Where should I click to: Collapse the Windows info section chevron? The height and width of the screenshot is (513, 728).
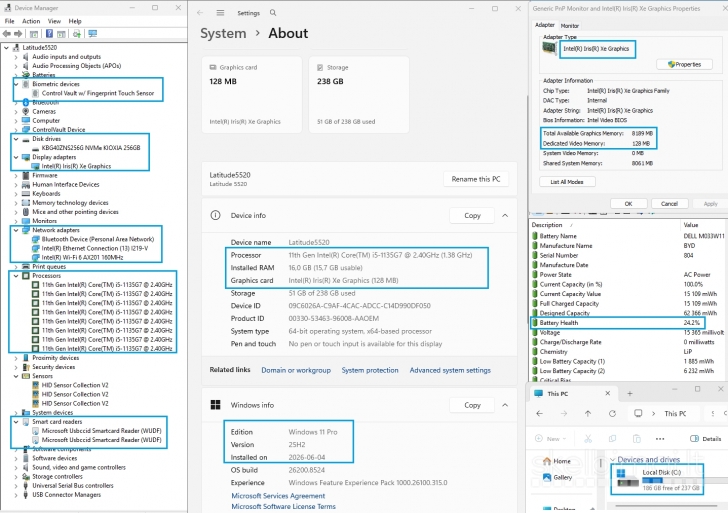coord(505,405)
